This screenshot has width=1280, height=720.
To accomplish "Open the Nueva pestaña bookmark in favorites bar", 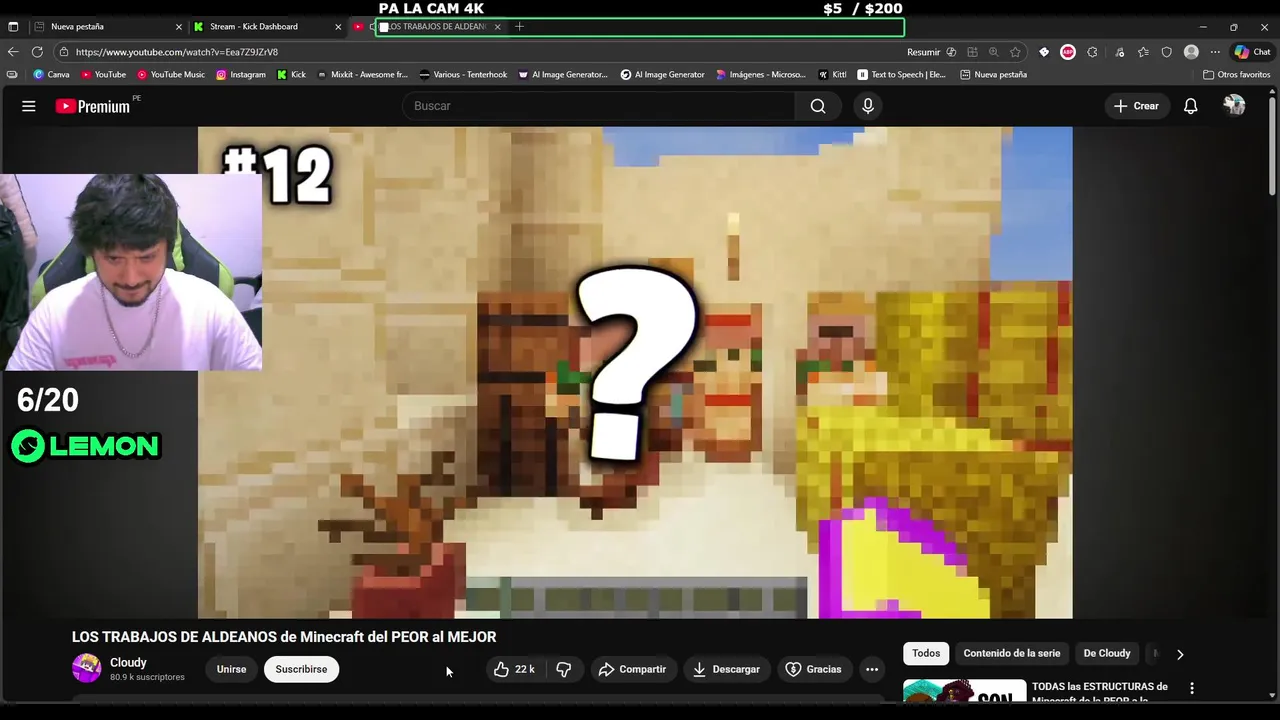I will coord(993,75).
